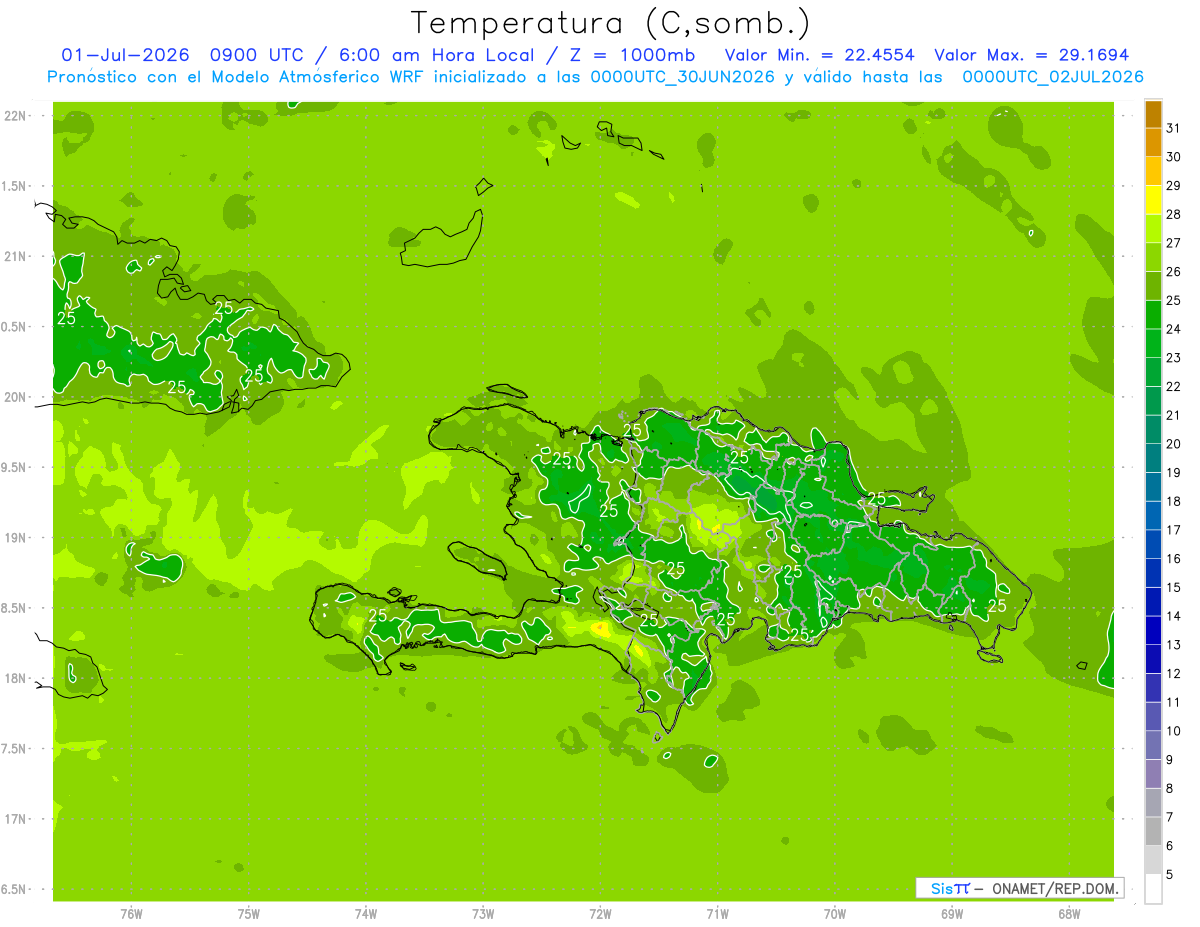
Task: Click initialization time "0000UTC_30JUN2026"
Action: point(683,77)
